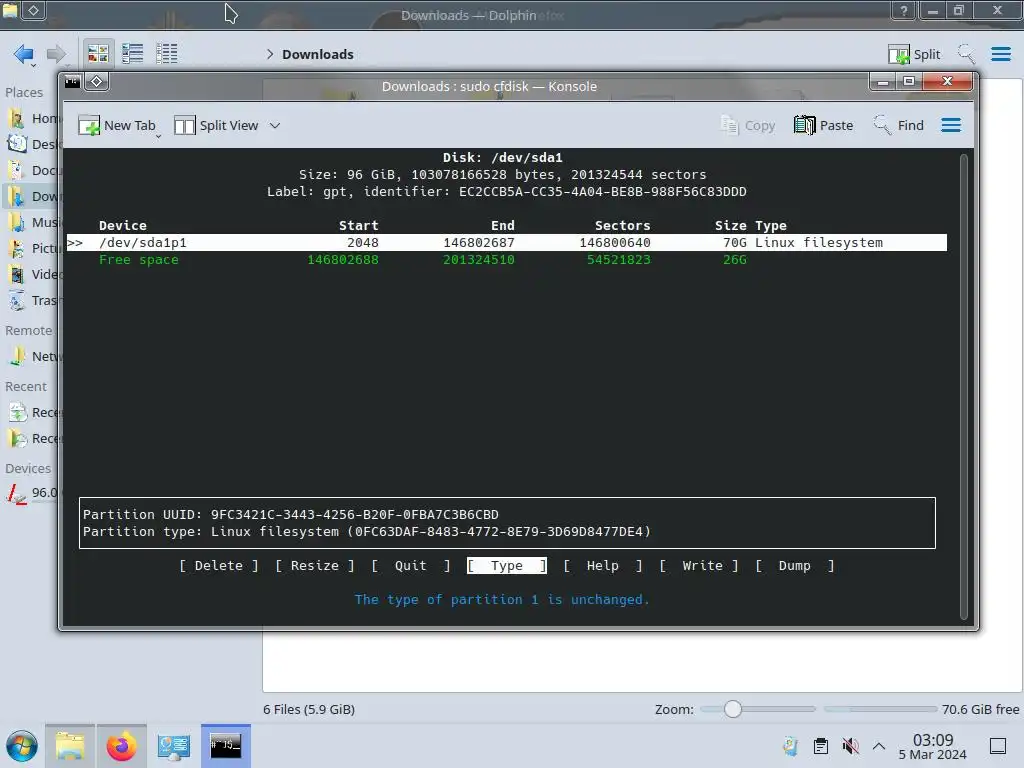Choose Write in cfdisk menu
1024x768 pixels.
point(699,566)
